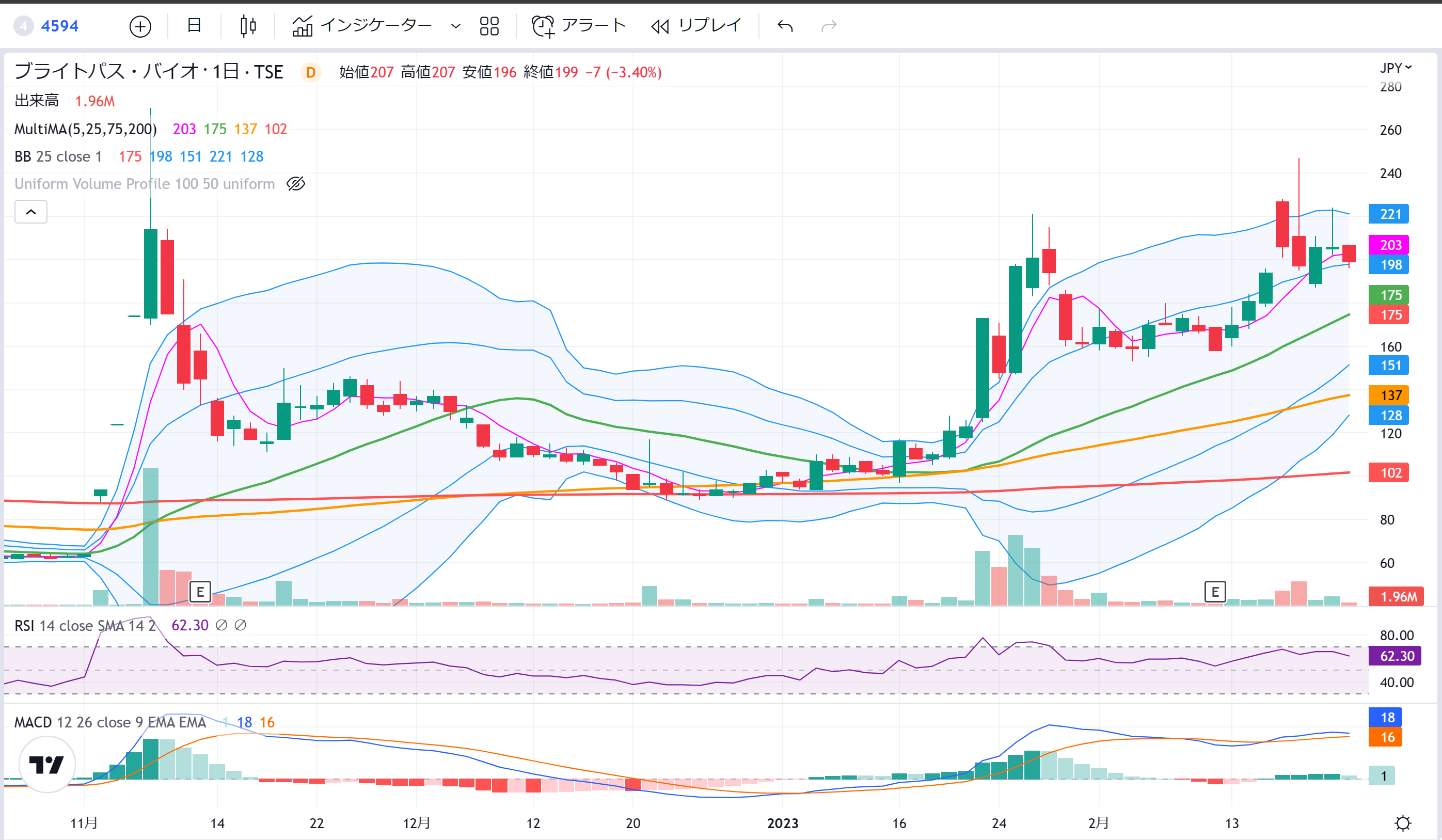Select the BB 25 close 1 indicator legend
The image size is (1442, 840).
pos(58,156)
